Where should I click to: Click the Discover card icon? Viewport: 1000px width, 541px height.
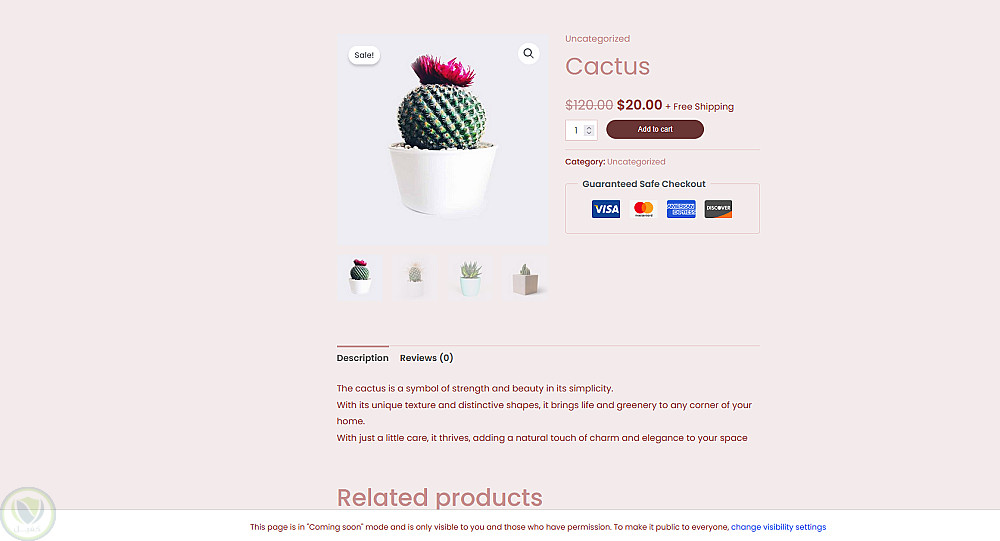tap(718, 209)
